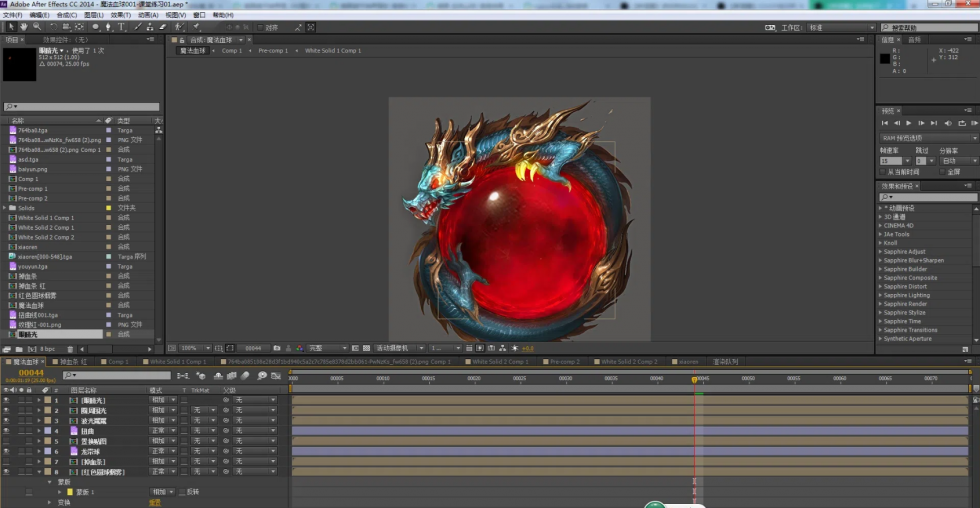Expand Sapphire Lighting effects category

pyautogui.click(x=881, y=296)
